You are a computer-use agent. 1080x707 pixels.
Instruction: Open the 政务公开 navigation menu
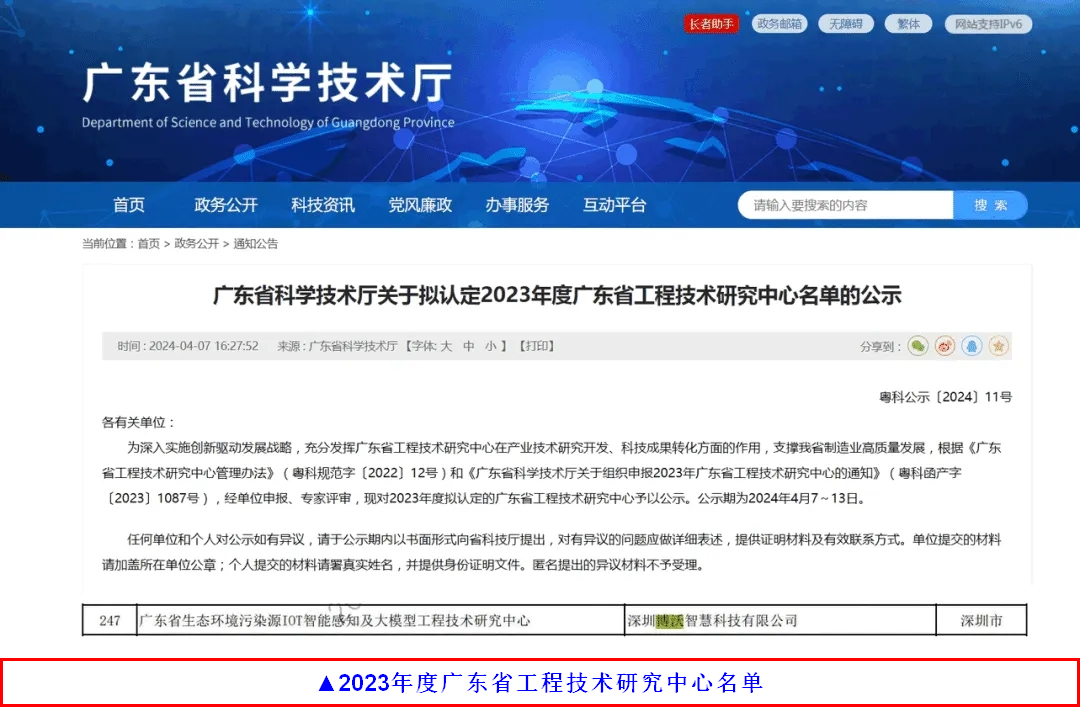[x=226, y=205]
